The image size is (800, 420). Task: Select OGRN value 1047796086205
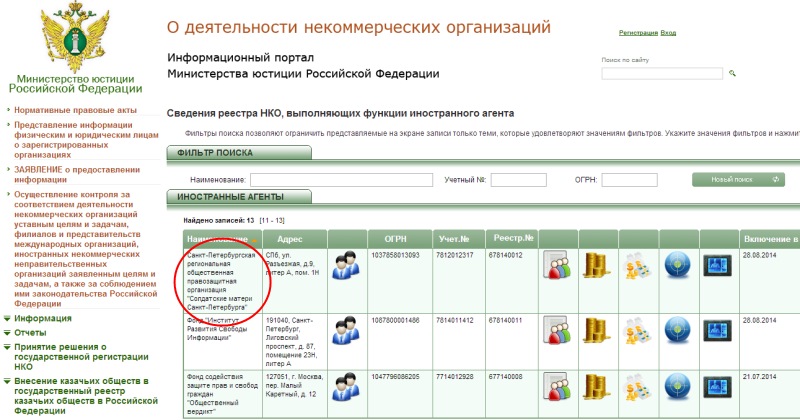pyautogui.click(x=395, y=377)
